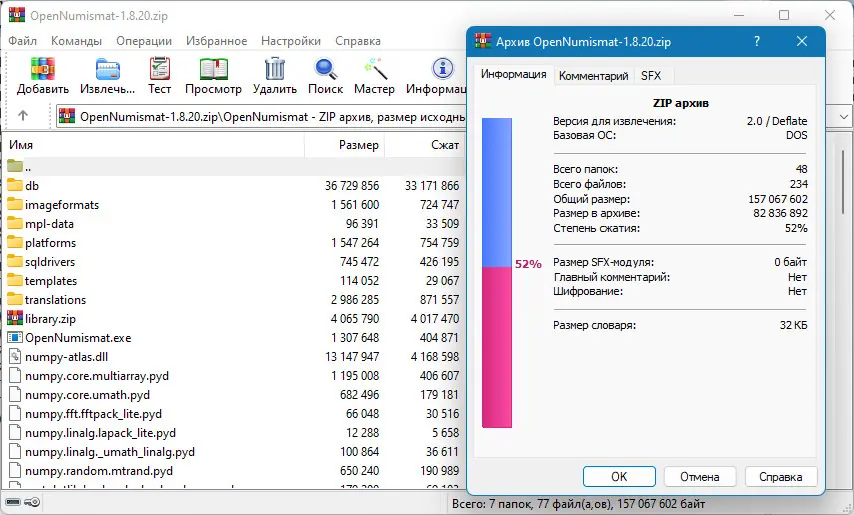Viewport: 854px width, 515px height.
Task: Click the library.zip archive icon
Action: (x=15, y=318)
